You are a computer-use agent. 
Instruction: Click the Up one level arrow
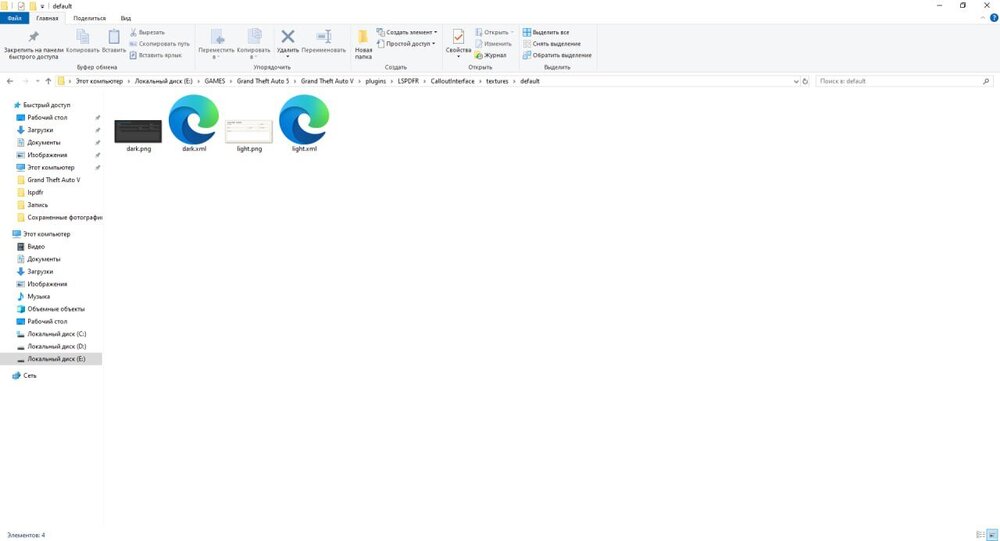pyautogui.click(x=48, y=81)
